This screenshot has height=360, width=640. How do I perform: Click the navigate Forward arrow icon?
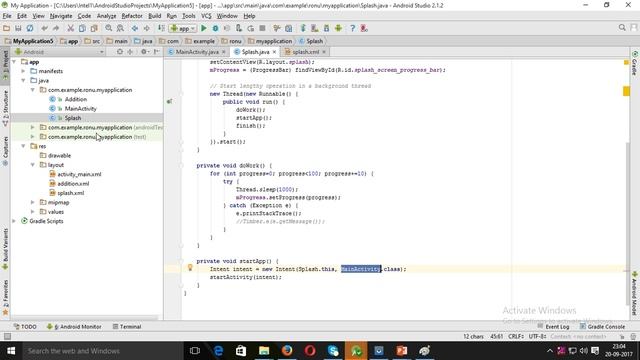click(147, 28)
